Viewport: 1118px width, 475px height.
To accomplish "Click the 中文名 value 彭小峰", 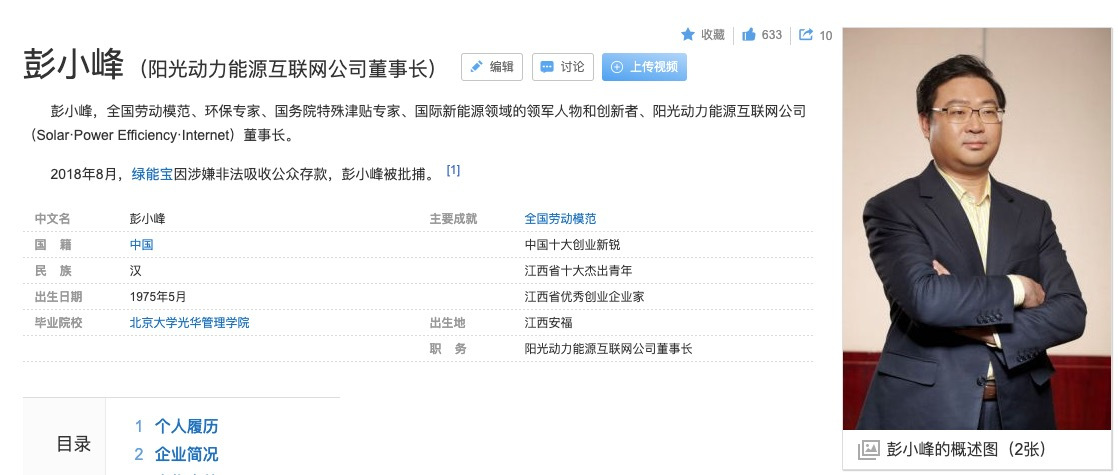I will (148, 219).
